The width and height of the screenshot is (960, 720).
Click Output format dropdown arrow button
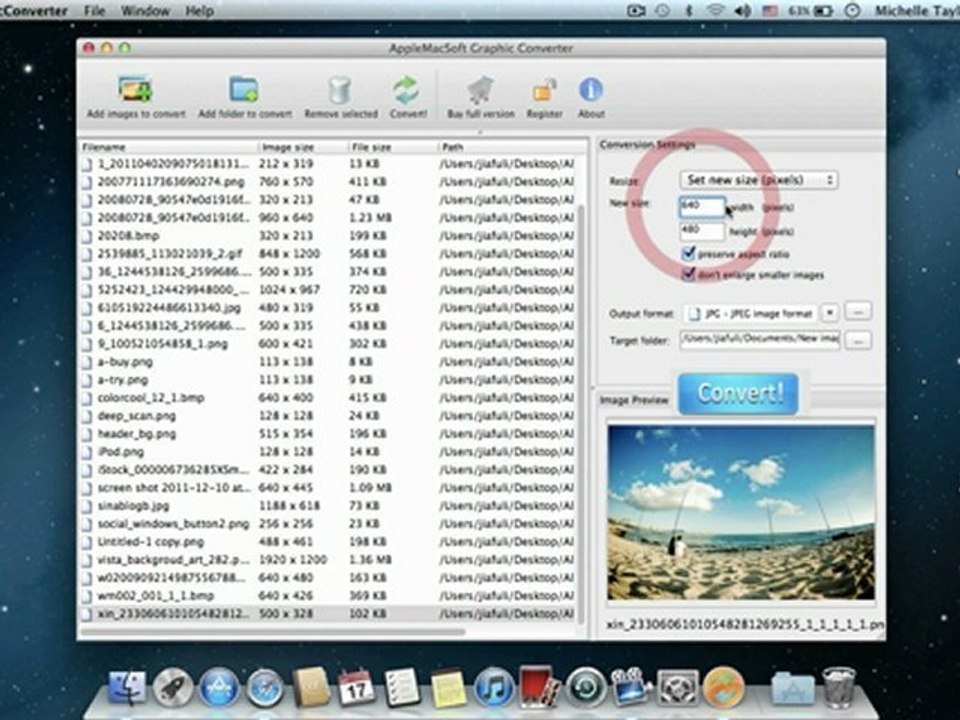pyautogui.click(x=830, y=313)
